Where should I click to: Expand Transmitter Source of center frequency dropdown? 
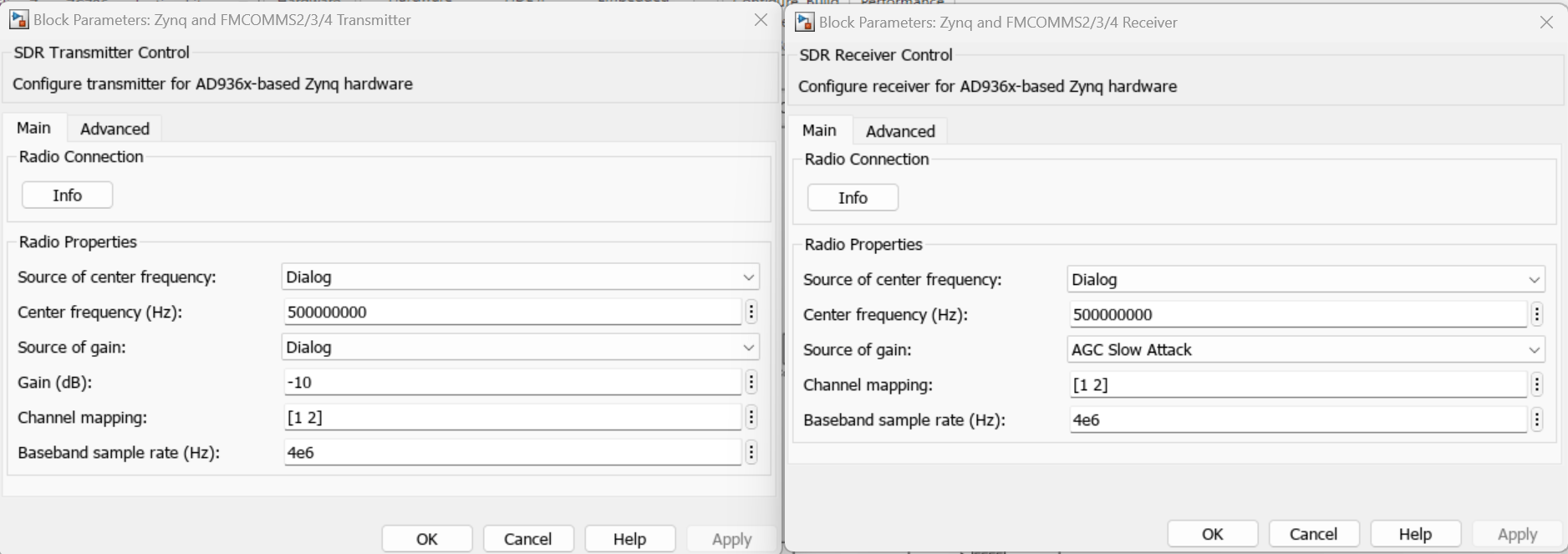coord(520,277)
